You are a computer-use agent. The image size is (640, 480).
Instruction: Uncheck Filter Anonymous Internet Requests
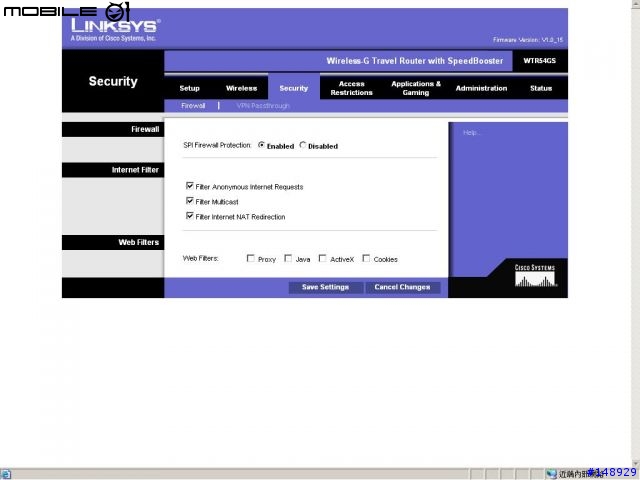point(190,186)
